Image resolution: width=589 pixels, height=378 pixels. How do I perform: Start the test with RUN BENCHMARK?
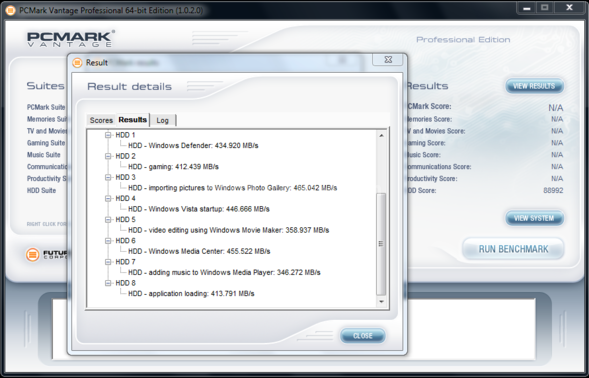pos(513,249)
